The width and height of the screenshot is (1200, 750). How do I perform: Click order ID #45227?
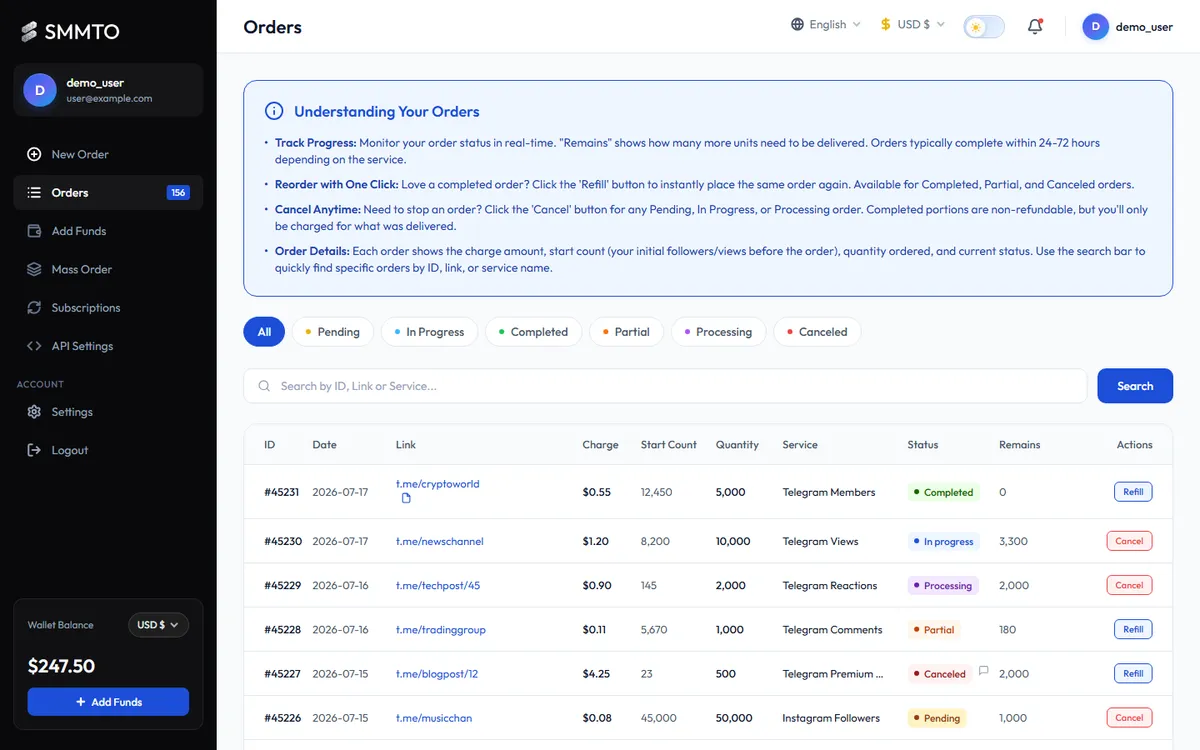click(x=283, y=674)
